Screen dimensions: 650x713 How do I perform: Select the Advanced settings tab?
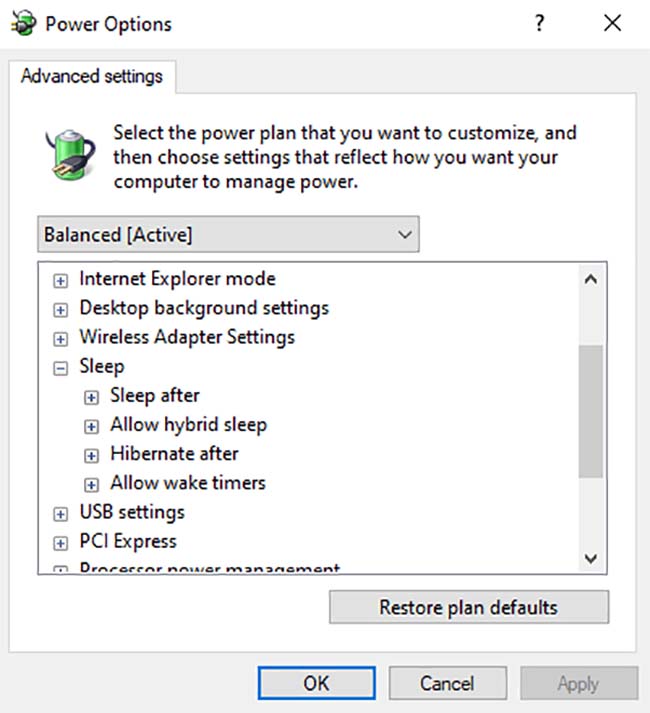click(x=92, y=76)
